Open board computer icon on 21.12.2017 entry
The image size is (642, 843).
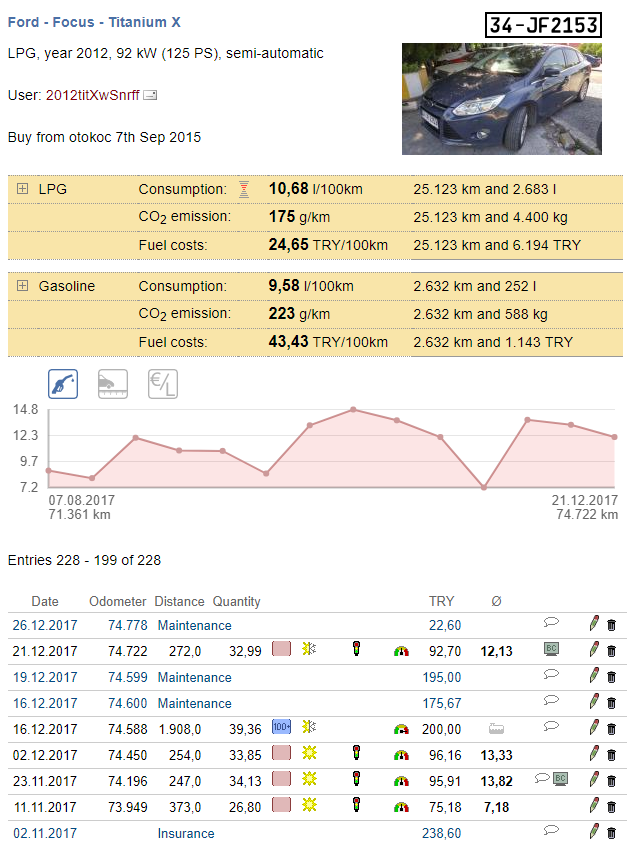(551, 649)
